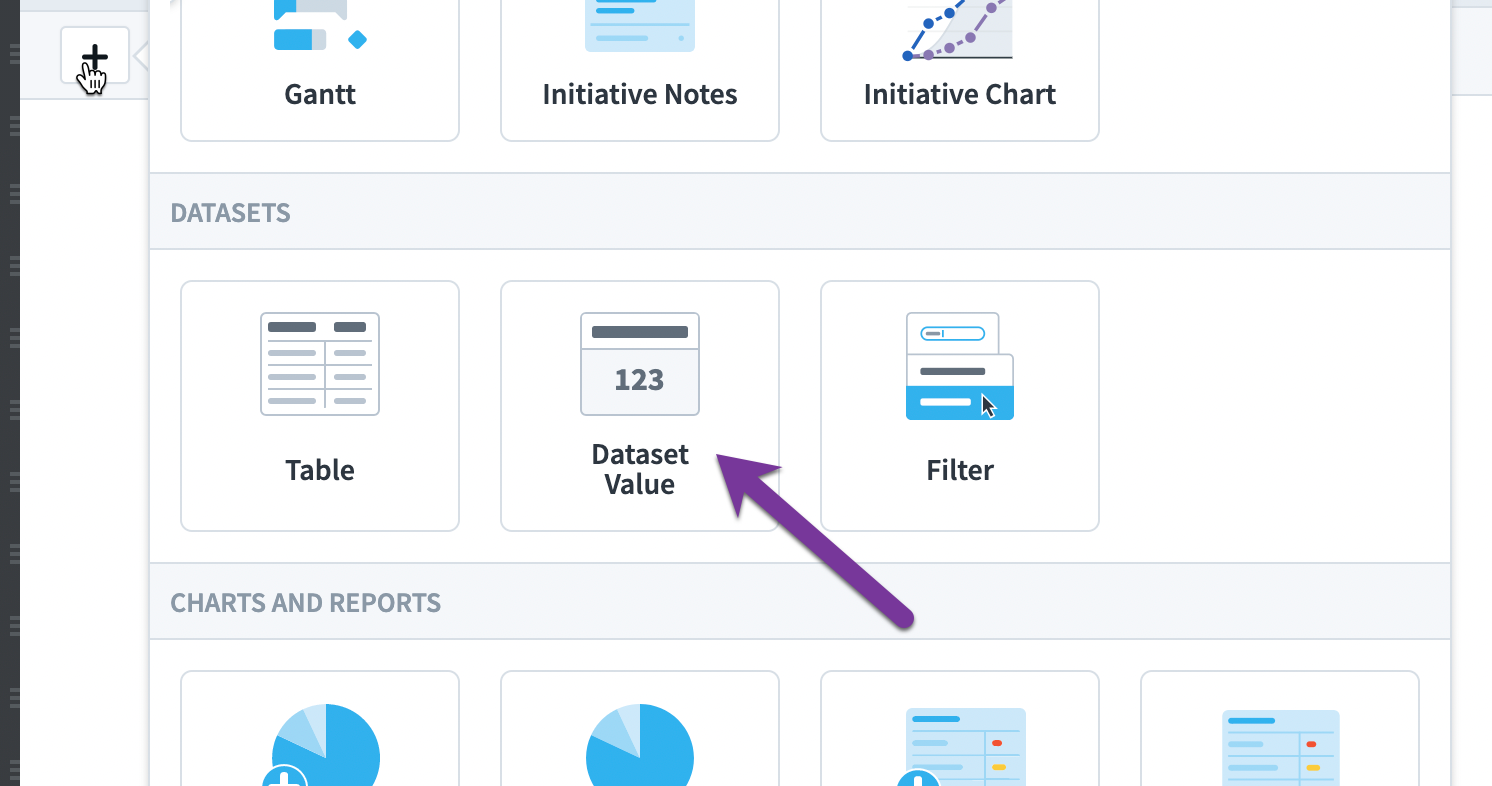Choose the Initiative Notes element
This screenshot has height=786, width=1492.
(x=640, y=70)
